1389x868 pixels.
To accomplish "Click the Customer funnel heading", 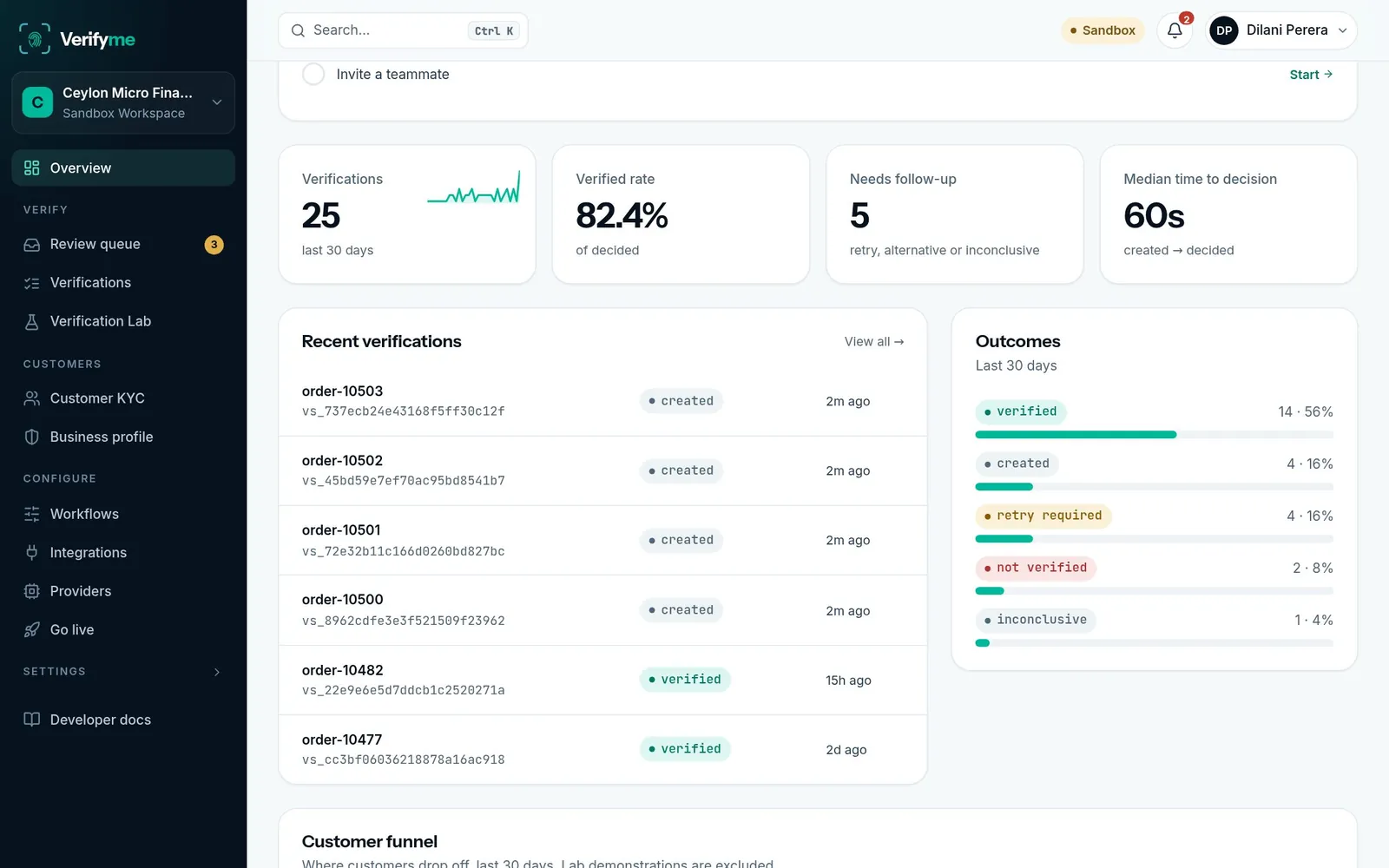I will coord(370,841).
